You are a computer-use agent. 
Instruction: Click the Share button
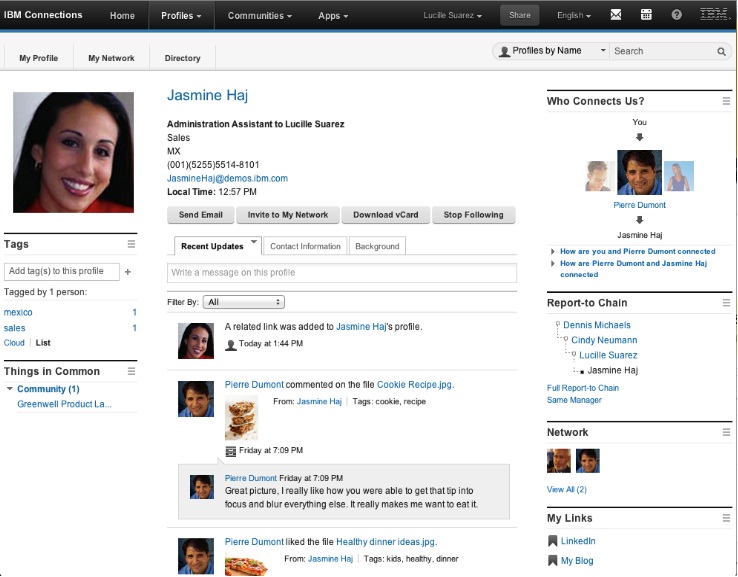click(x=520, y=15)
